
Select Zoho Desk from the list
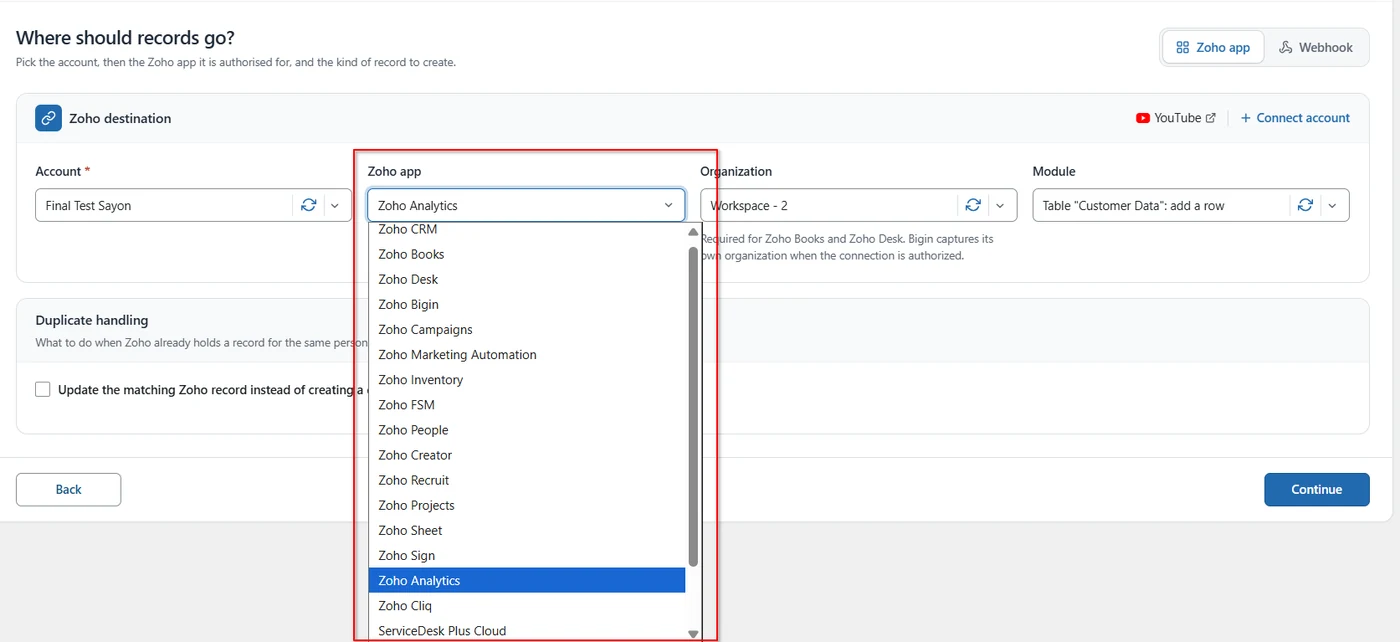[526, 279]
